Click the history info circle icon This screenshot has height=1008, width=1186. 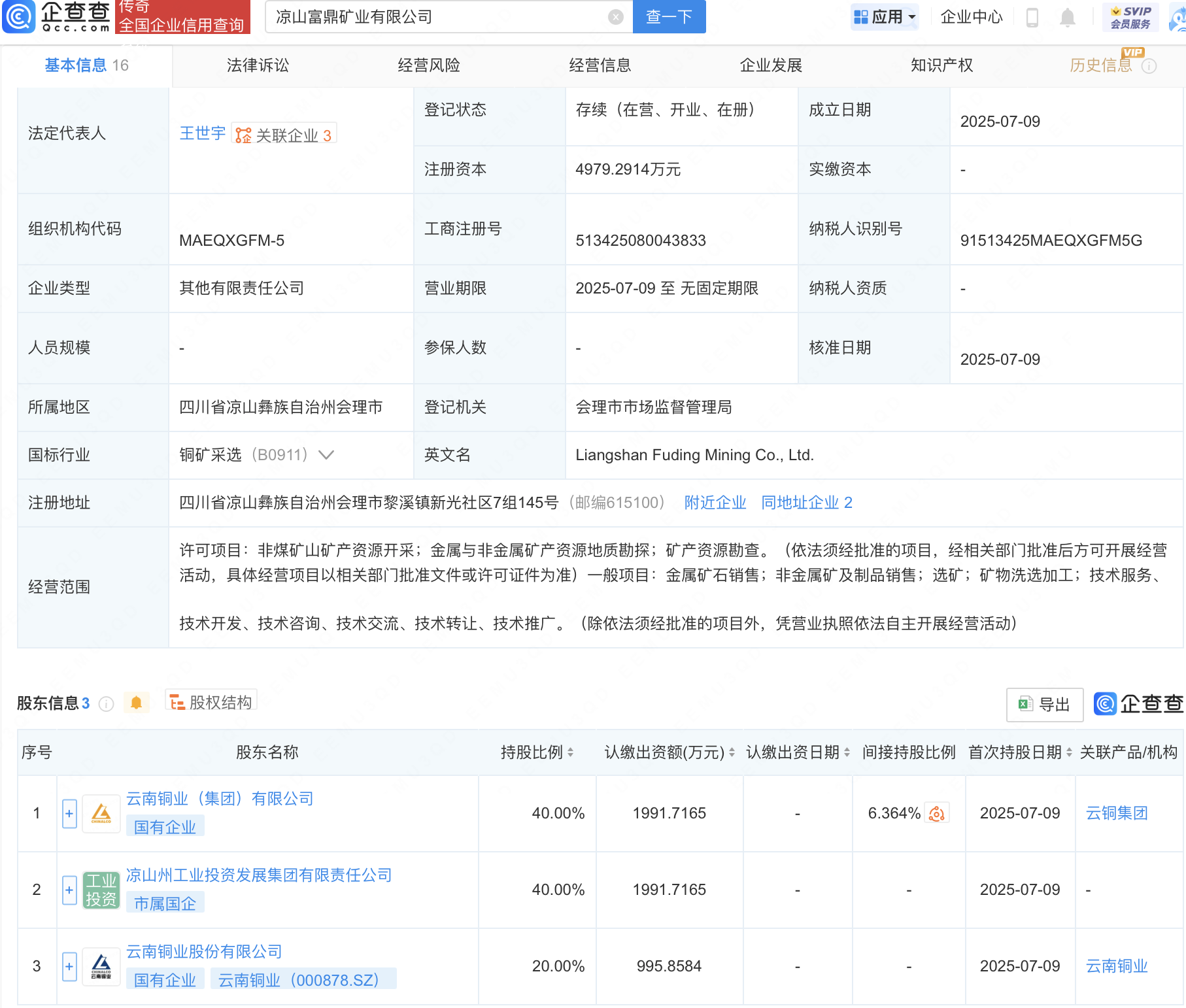[1149, 66]
